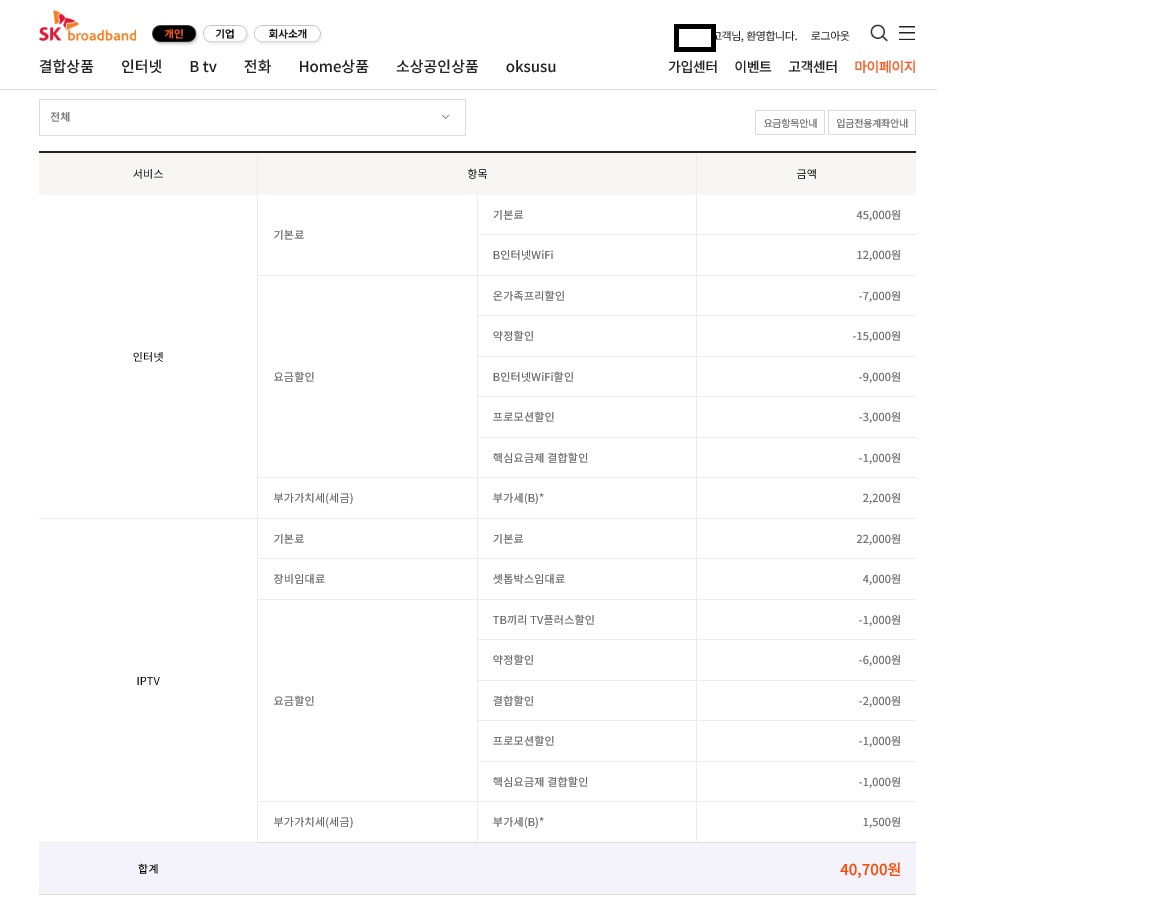The height and width of the screenshot is (903, 1152).
Task: Open the B tv menu
Action: 203,67
